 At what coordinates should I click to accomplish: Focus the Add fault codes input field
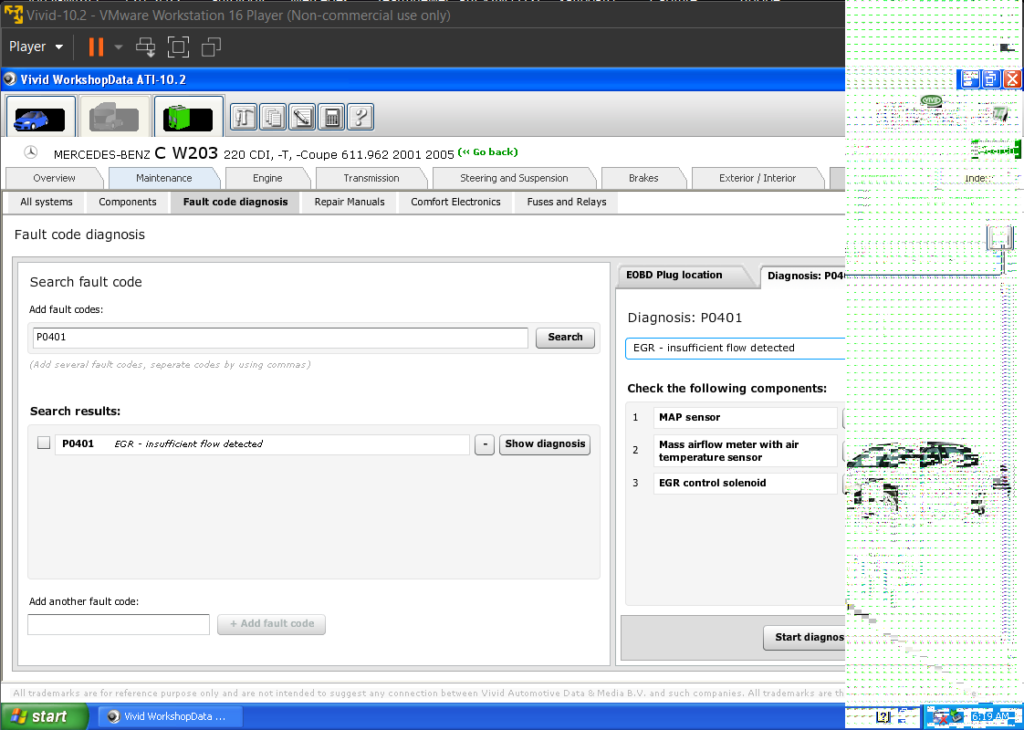click(x=280, y=338)
